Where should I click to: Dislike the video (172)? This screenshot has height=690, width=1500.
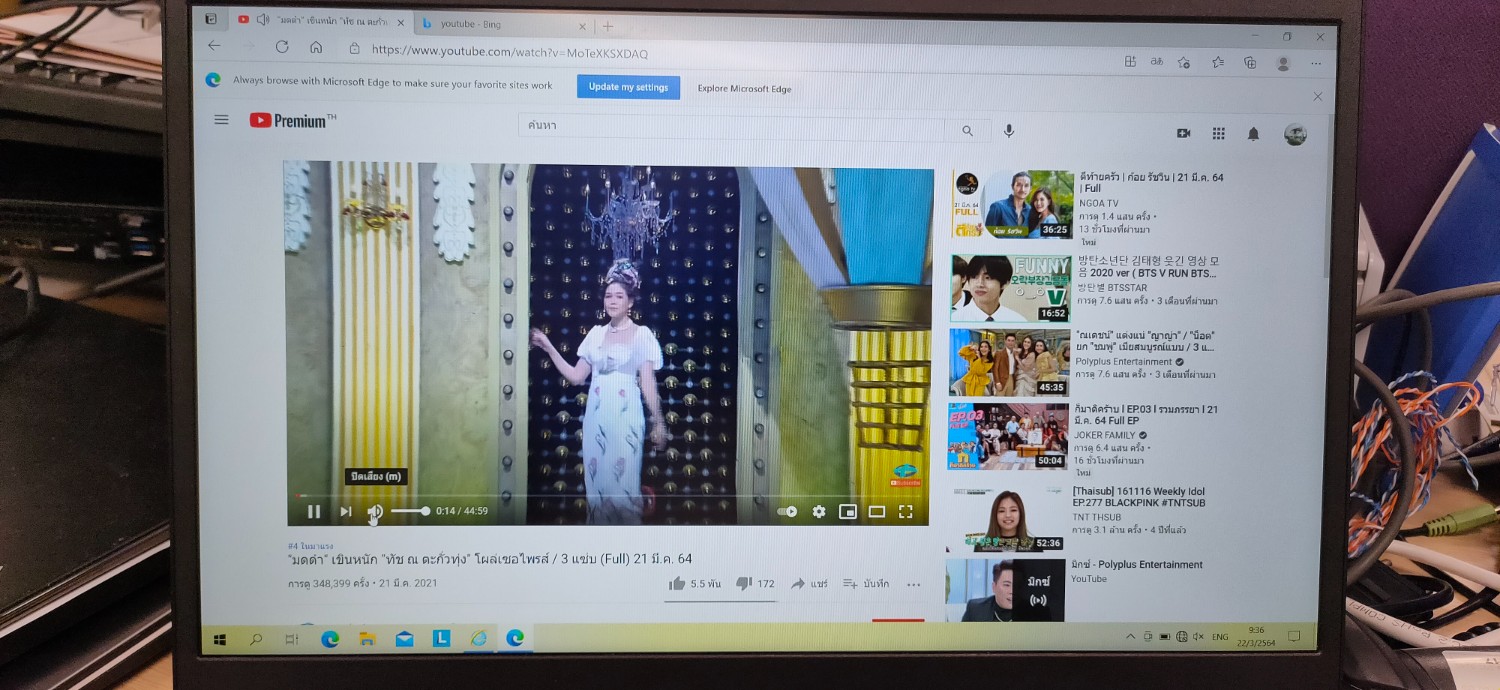point(755,583)
